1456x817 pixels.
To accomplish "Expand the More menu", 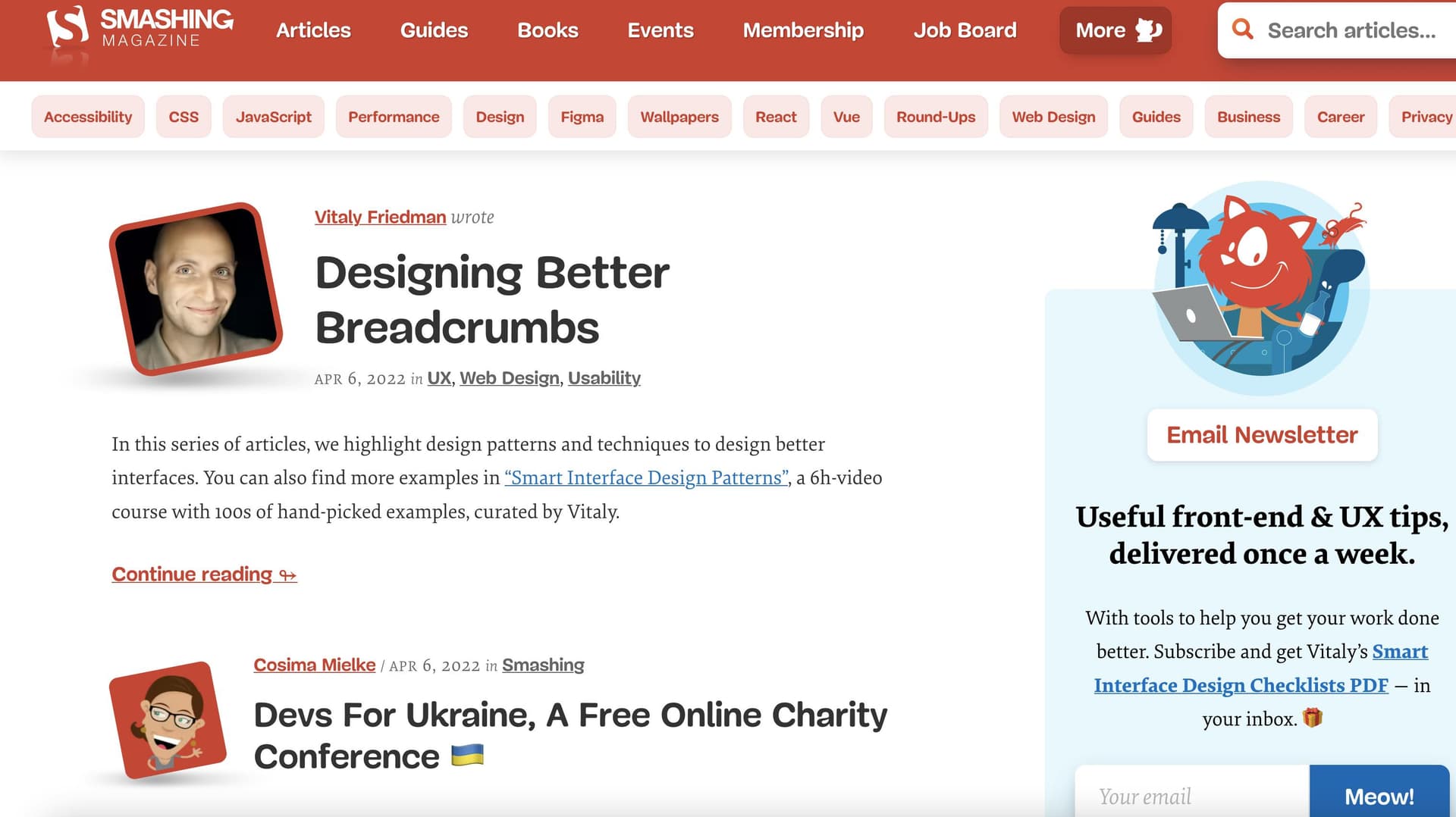I will [1115, 30].
